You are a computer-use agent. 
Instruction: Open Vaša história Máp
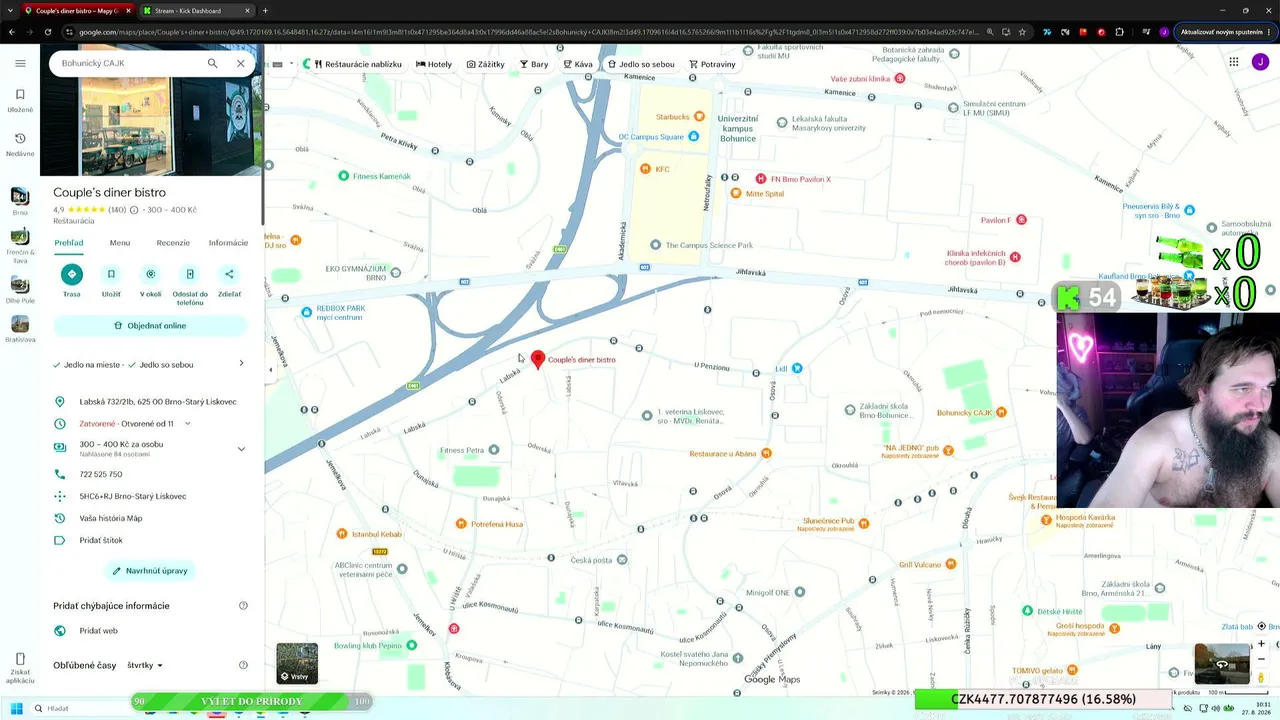click(111, 518)
